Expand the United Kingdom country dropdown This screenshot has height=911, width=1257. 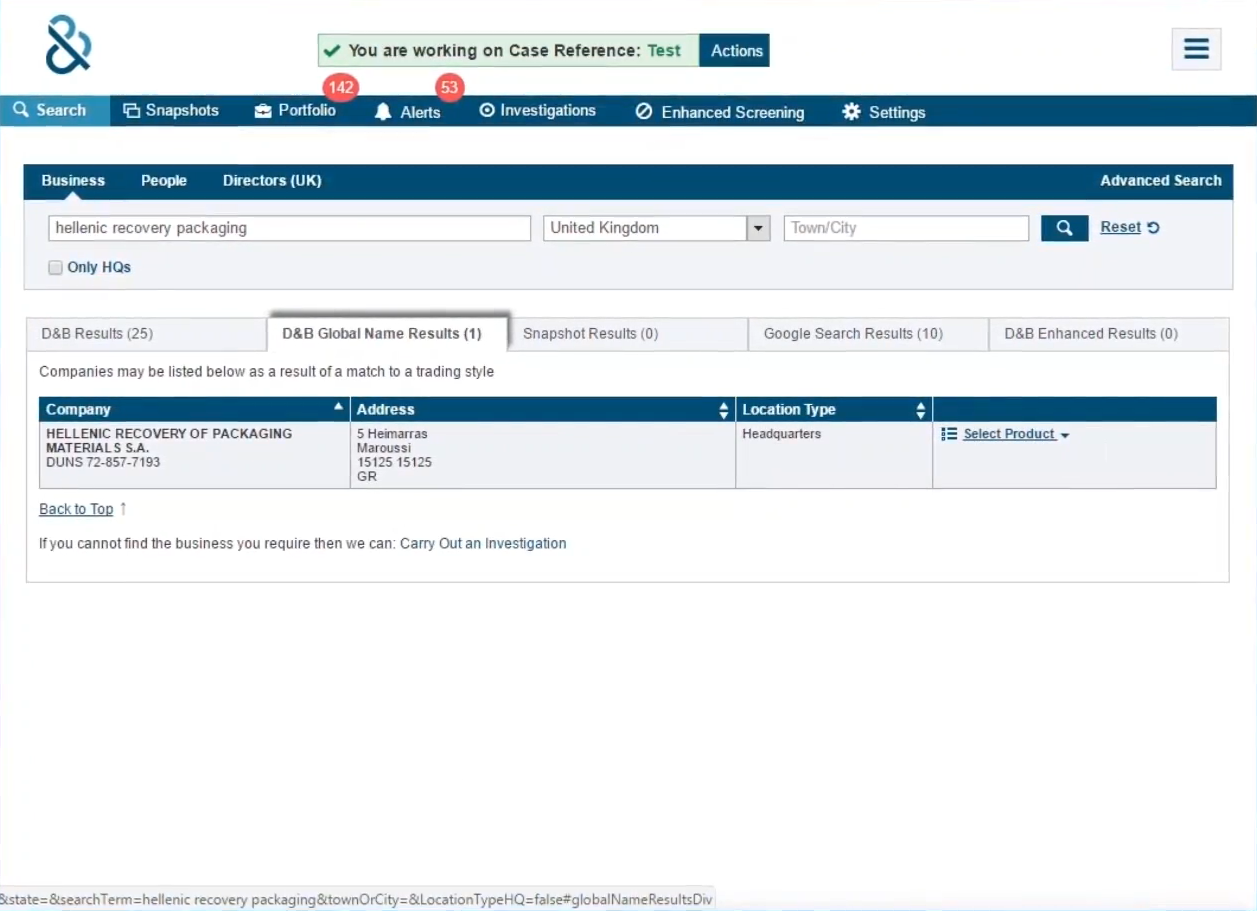[759, 228]
